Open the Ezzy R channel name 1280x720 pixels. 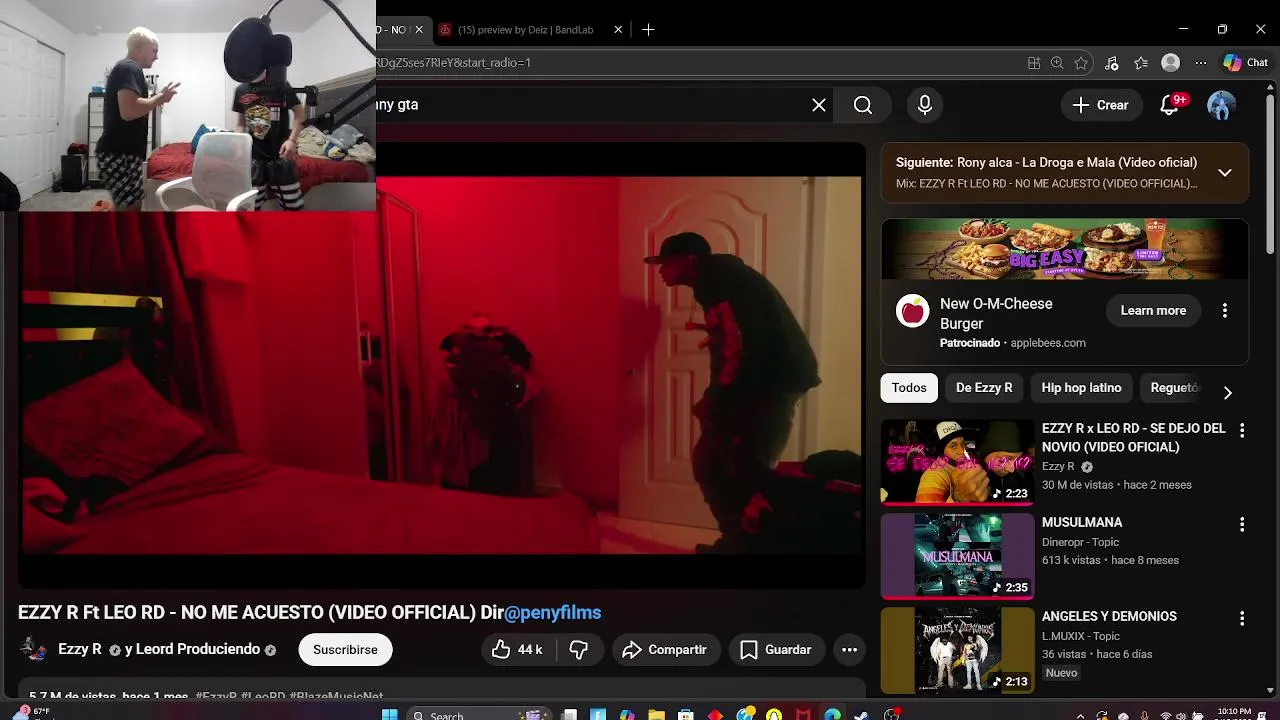coord(80,649)
